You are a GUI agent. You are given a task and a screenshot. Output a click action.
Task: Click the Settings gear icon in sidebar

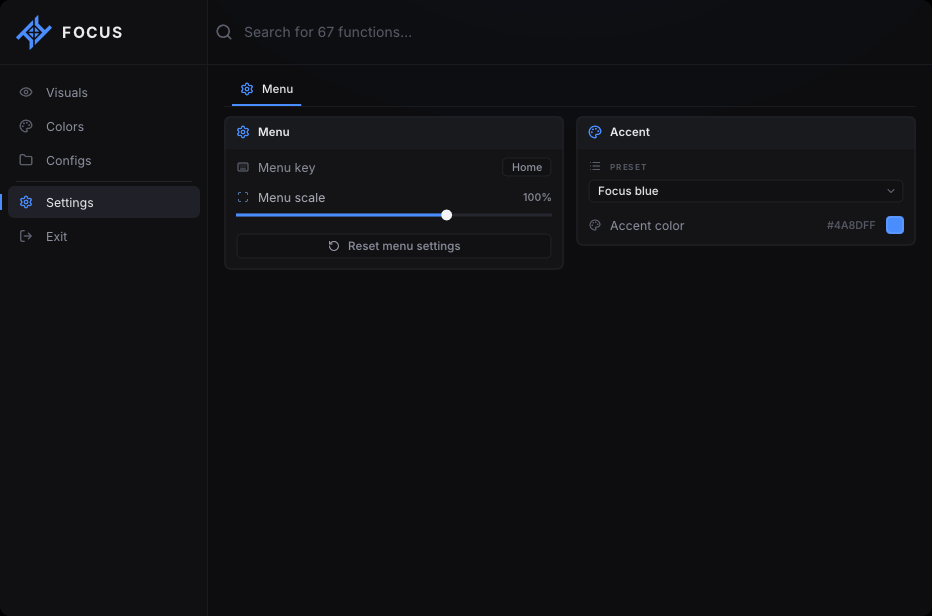[x=26, y=202]
